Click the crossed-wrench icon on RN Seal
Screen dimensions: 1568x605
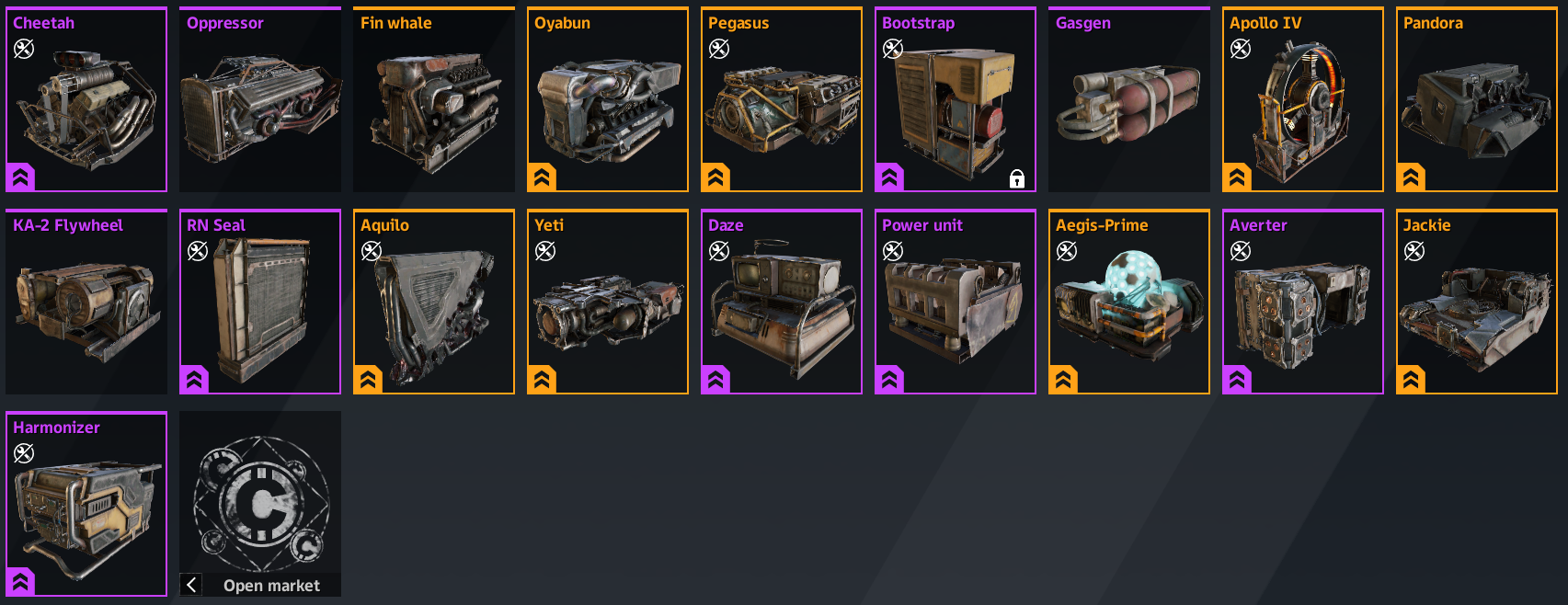[x=198, y=251]
